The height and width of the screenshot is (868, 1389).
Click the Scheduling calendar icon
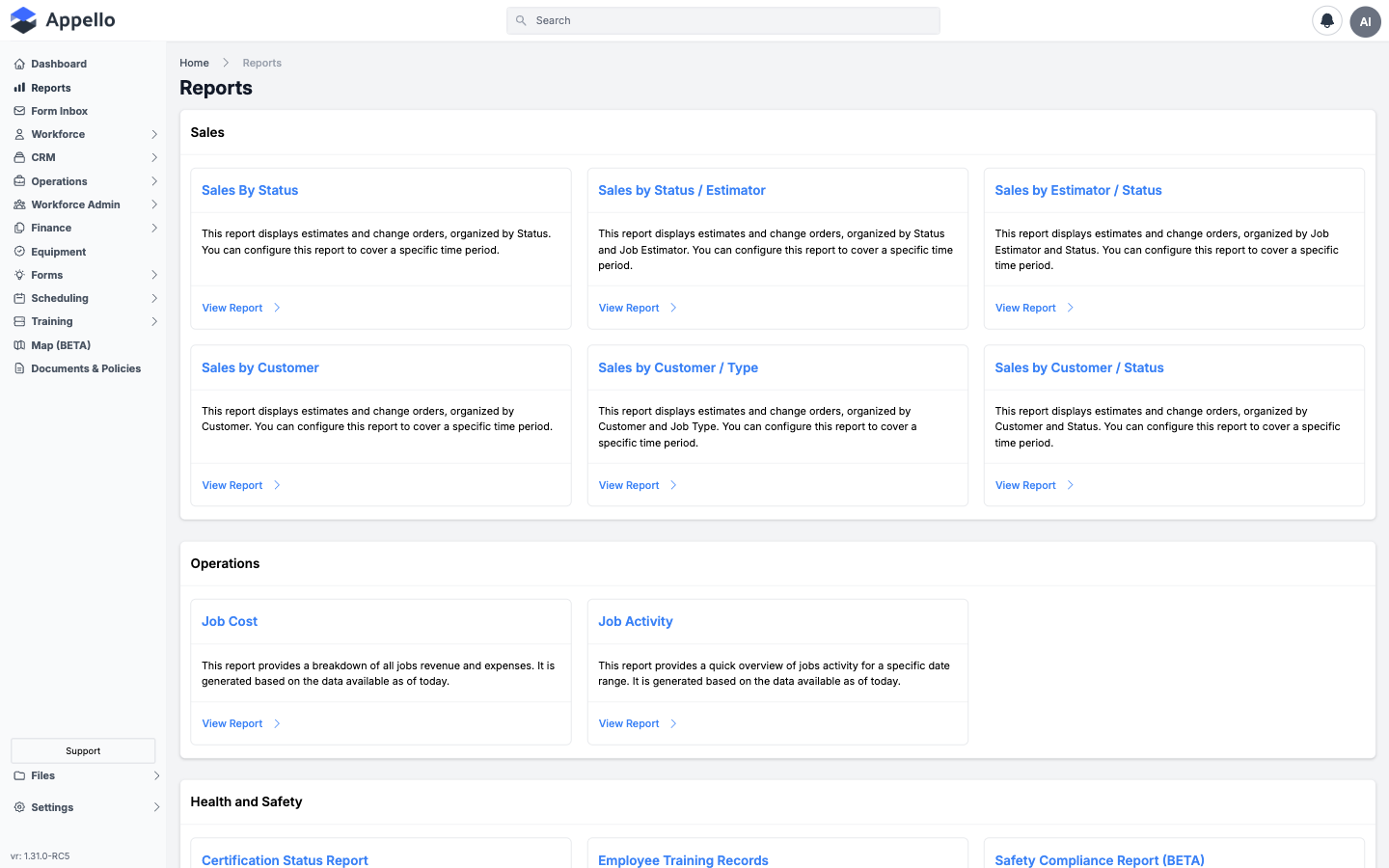pos(19,298)
